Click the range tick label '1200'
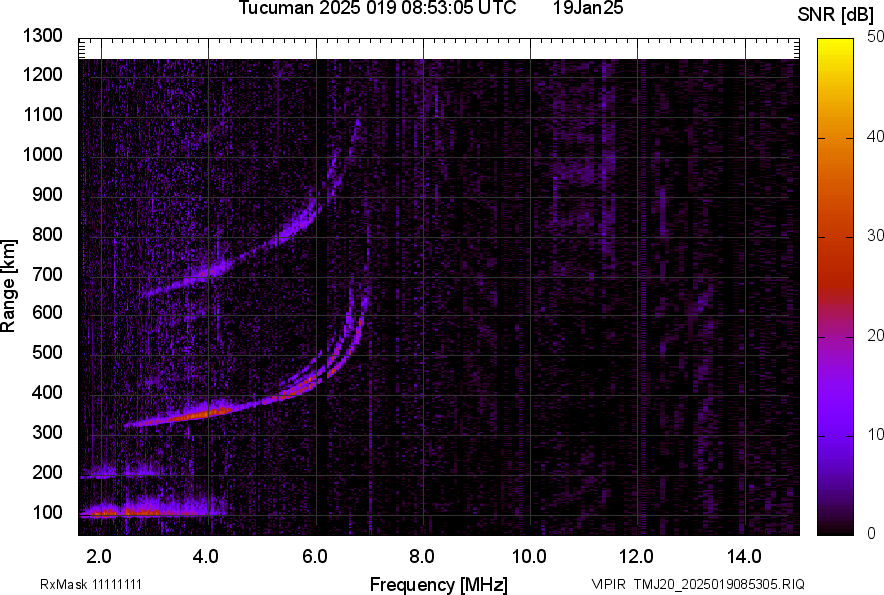Image resolution: width=884 pixels, height=595 pixels. point(42,74)
